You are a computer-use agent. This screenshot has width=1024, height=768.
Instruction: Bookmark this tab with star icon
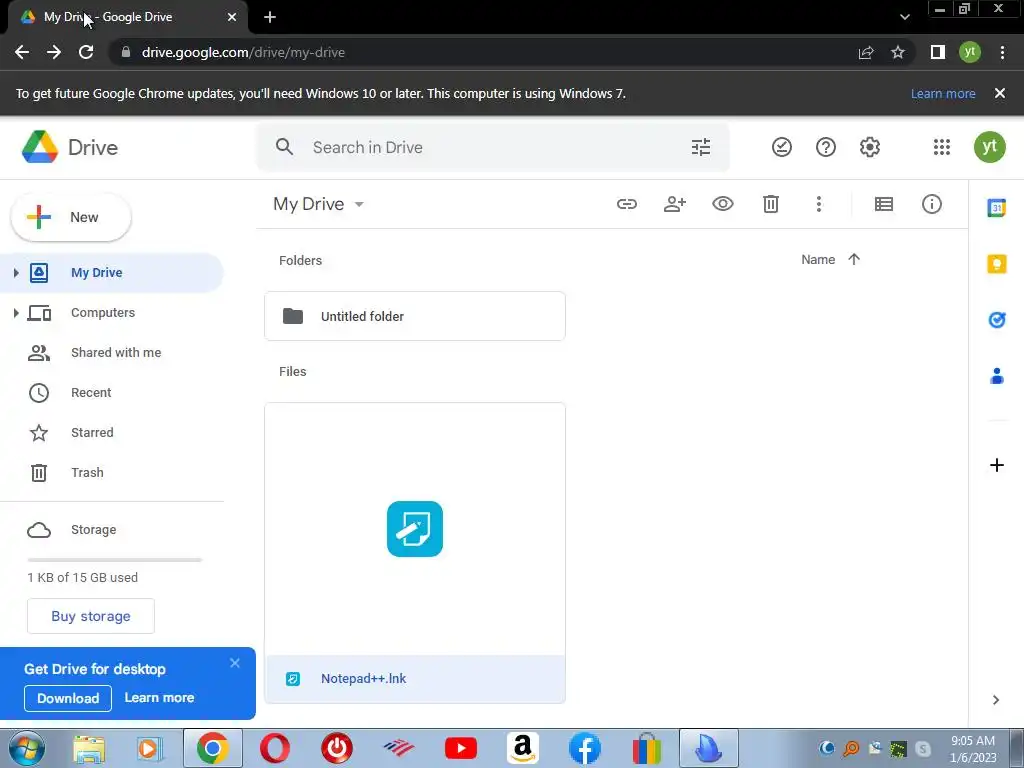[x=898, y=52]
